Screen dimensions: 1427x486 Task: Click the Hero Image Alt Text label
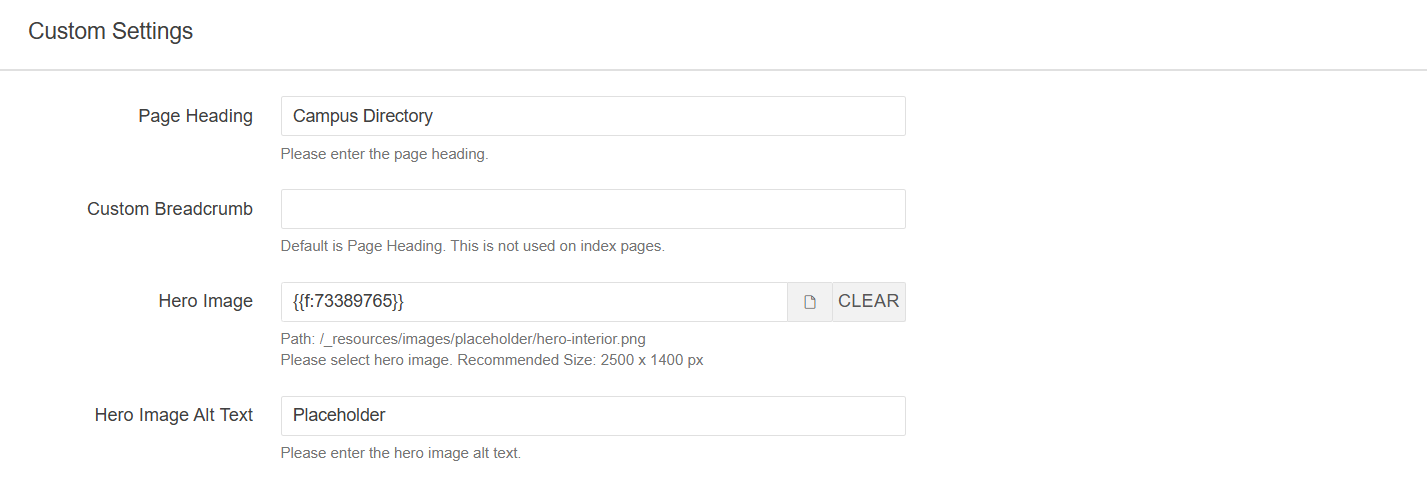pos(174,415)
